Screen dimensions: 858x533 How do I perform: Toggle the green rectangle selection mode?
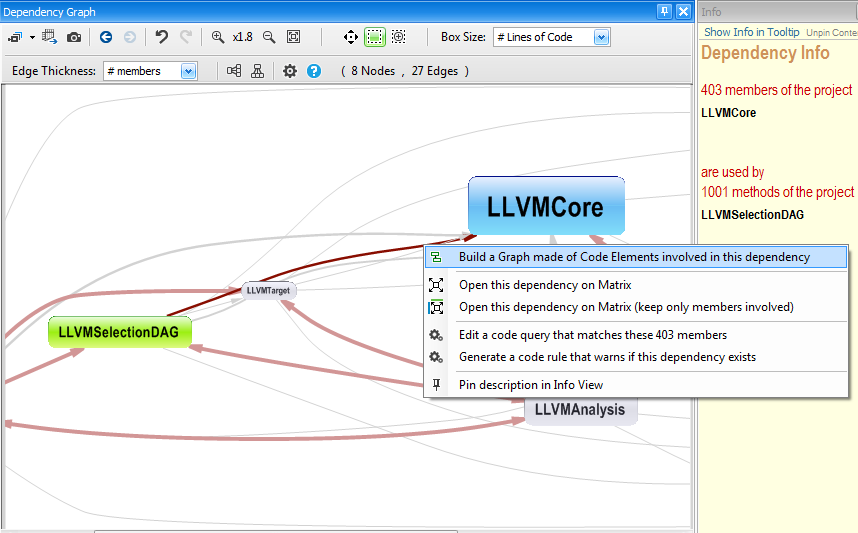click(375, 37)
